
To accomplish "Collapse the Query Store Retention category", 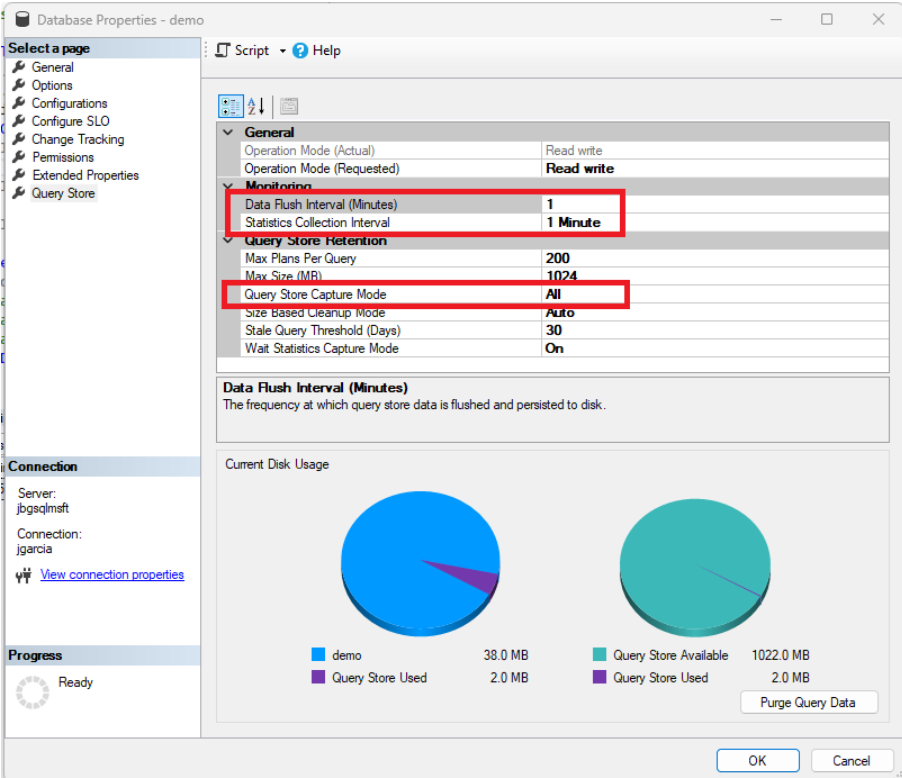I will click(228, 240).
